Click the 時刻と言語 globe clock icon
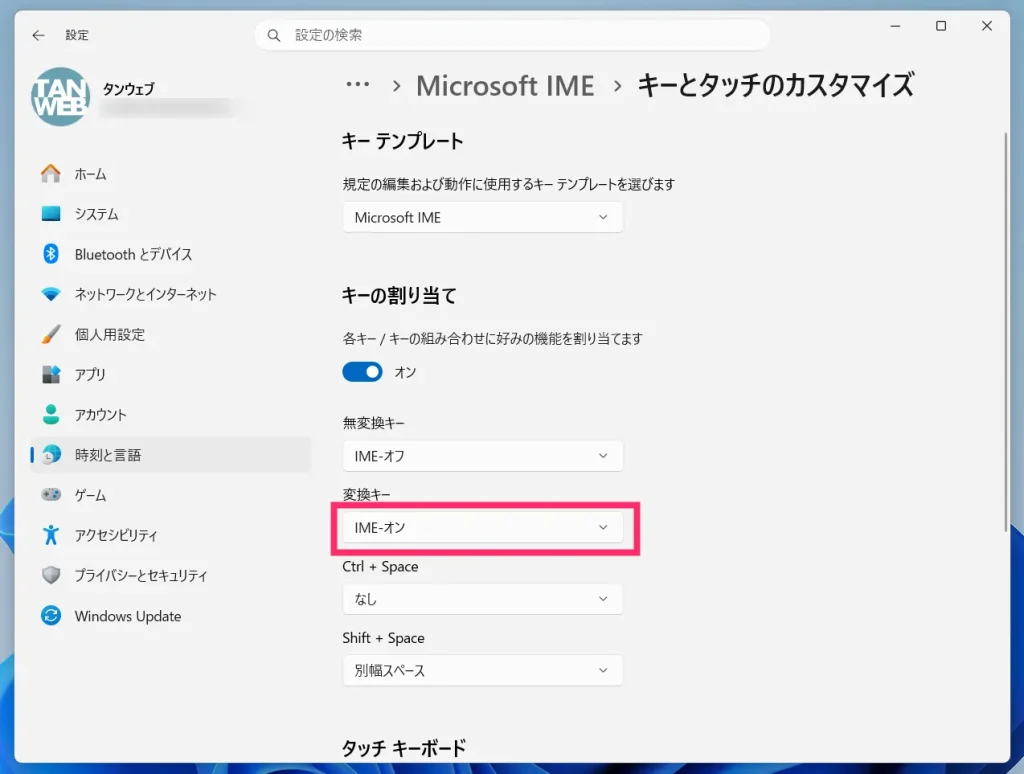1024x774 pixels. click(x=51, y=455)
